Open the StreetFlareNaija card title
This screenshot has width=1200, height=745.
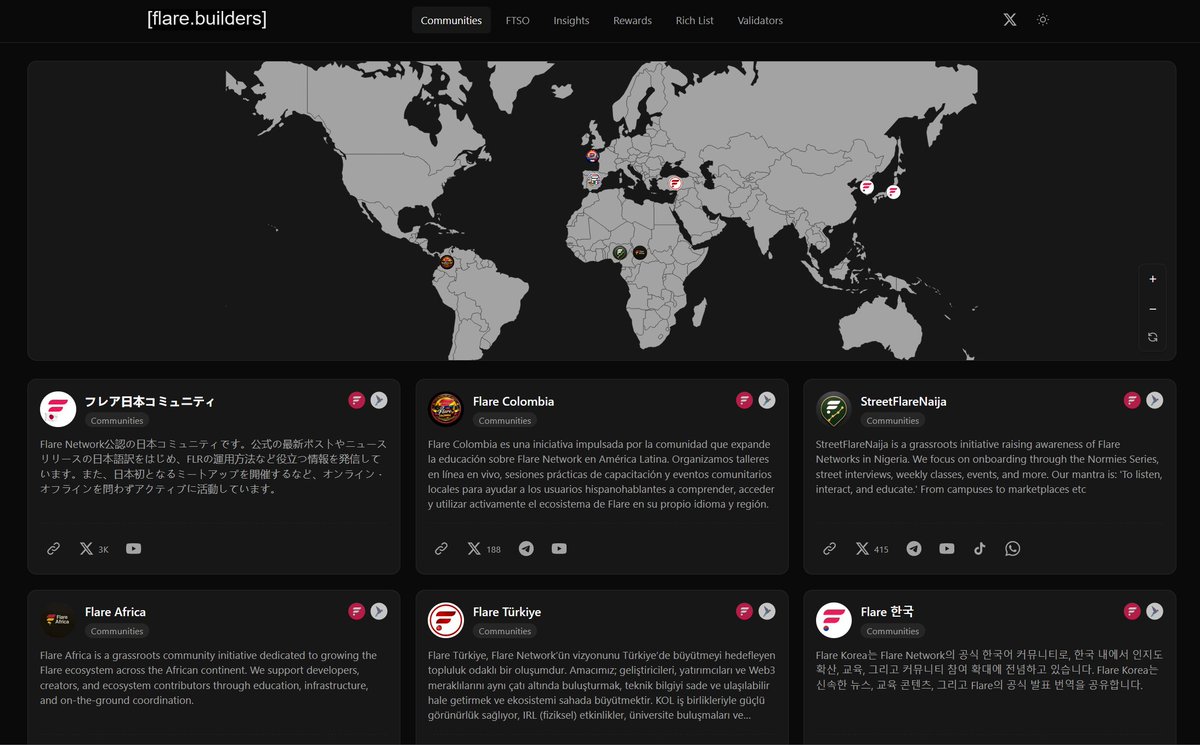coord(904,401)
